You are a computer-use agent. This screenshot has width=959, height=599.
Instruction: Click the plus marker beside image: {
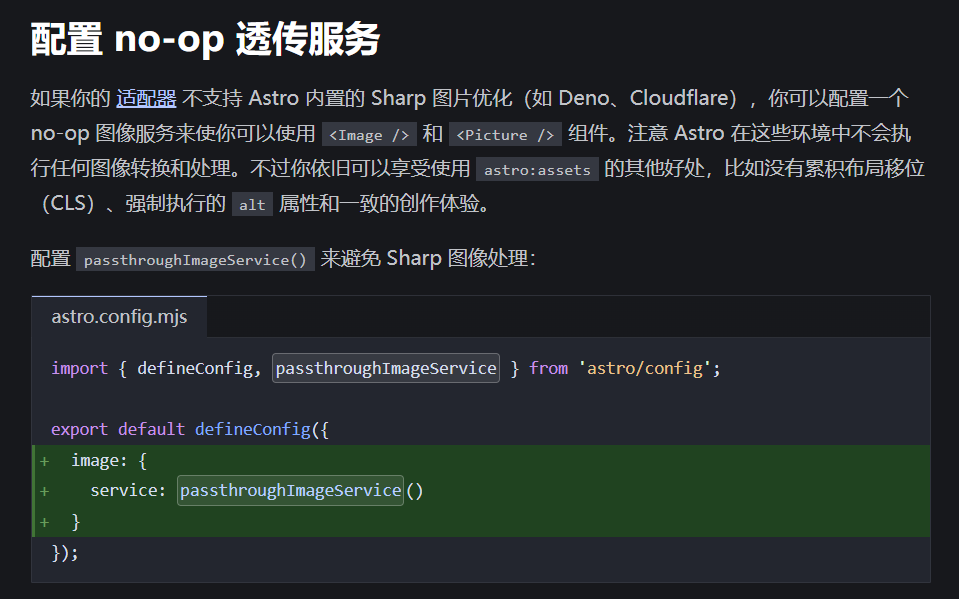(x=44, y=460)
